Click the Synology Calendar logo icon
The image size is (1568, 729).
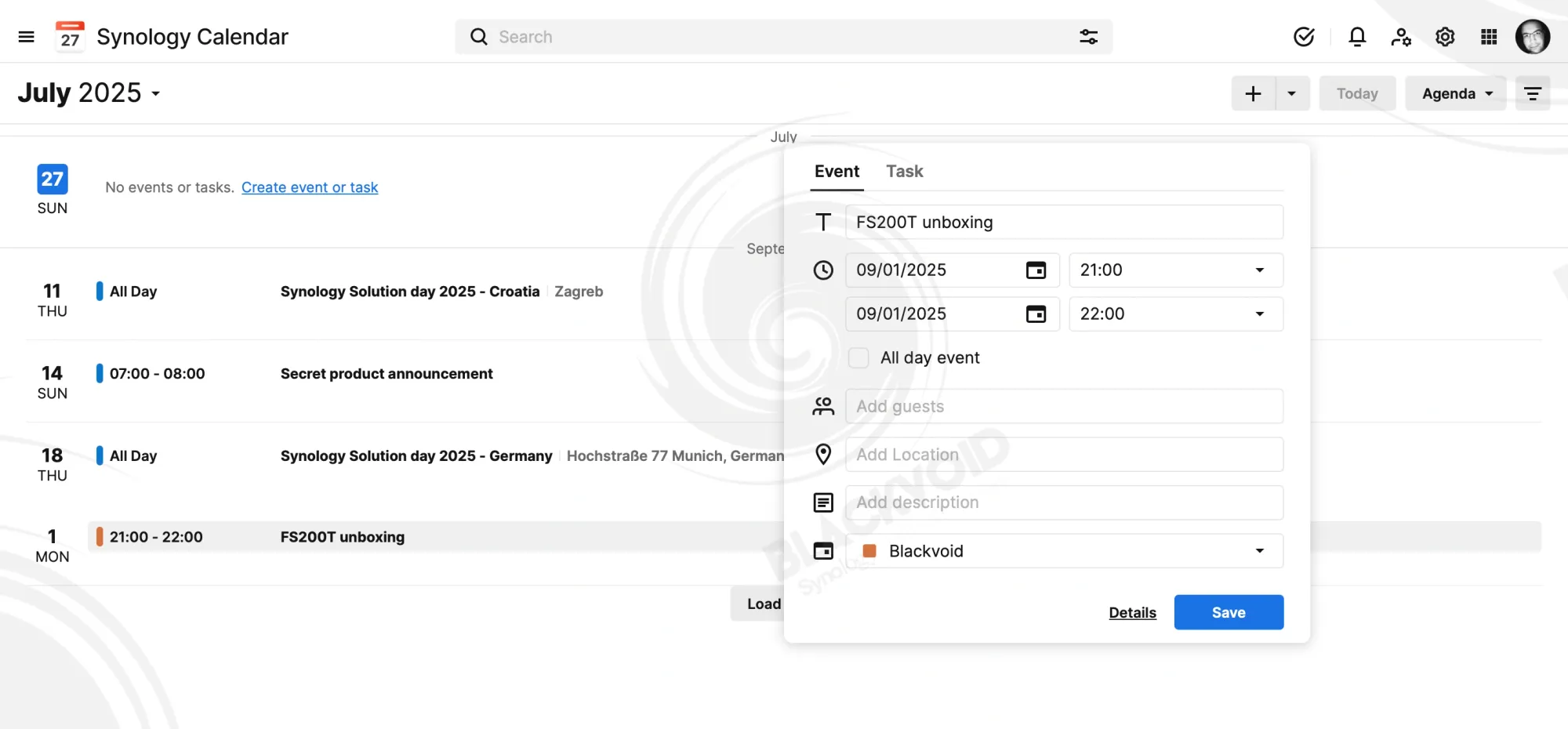(70, 36)
